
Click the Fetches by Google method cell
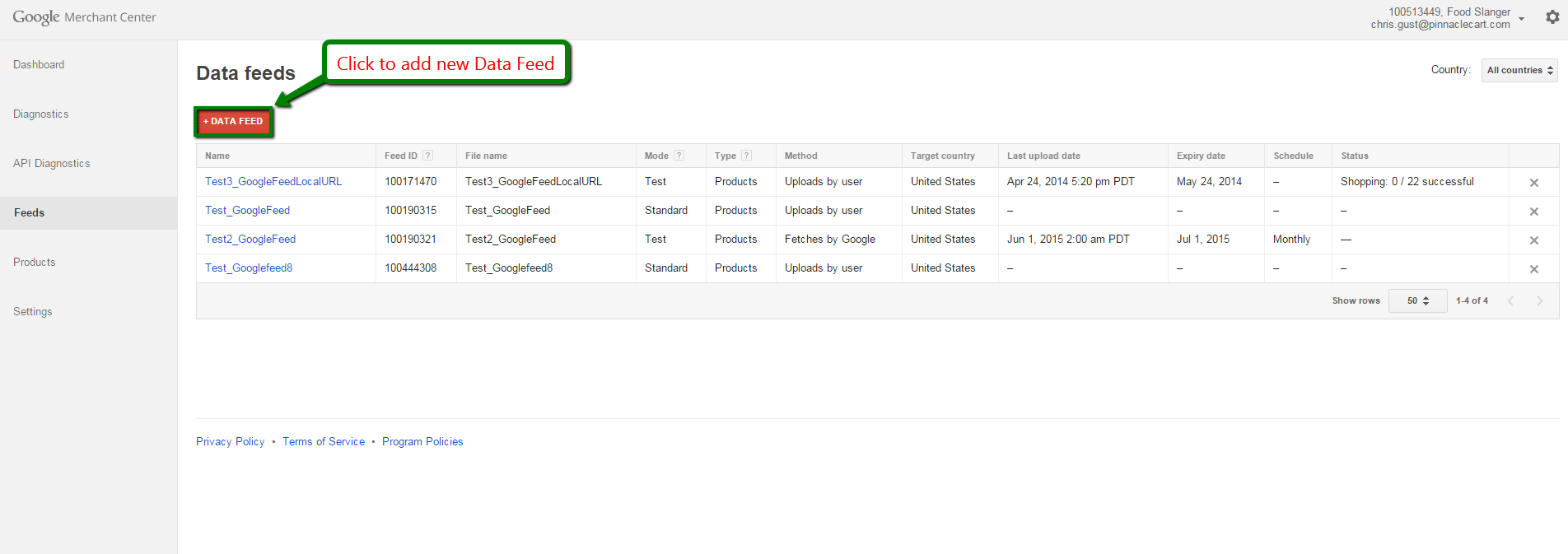coord(830,239)
